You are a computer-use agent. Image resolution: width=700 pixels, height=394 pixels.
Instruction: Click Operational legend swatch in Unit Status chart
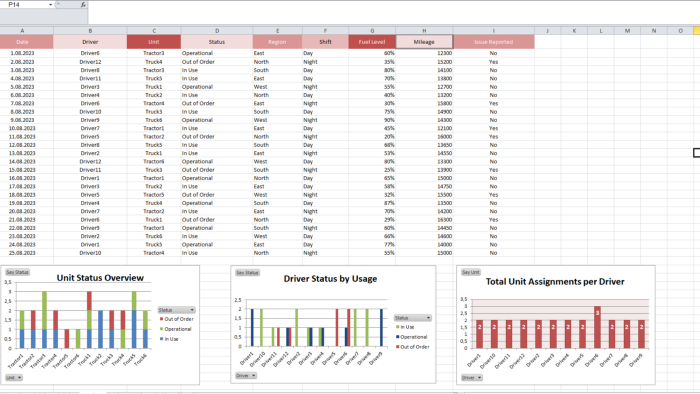coord(161,329)
